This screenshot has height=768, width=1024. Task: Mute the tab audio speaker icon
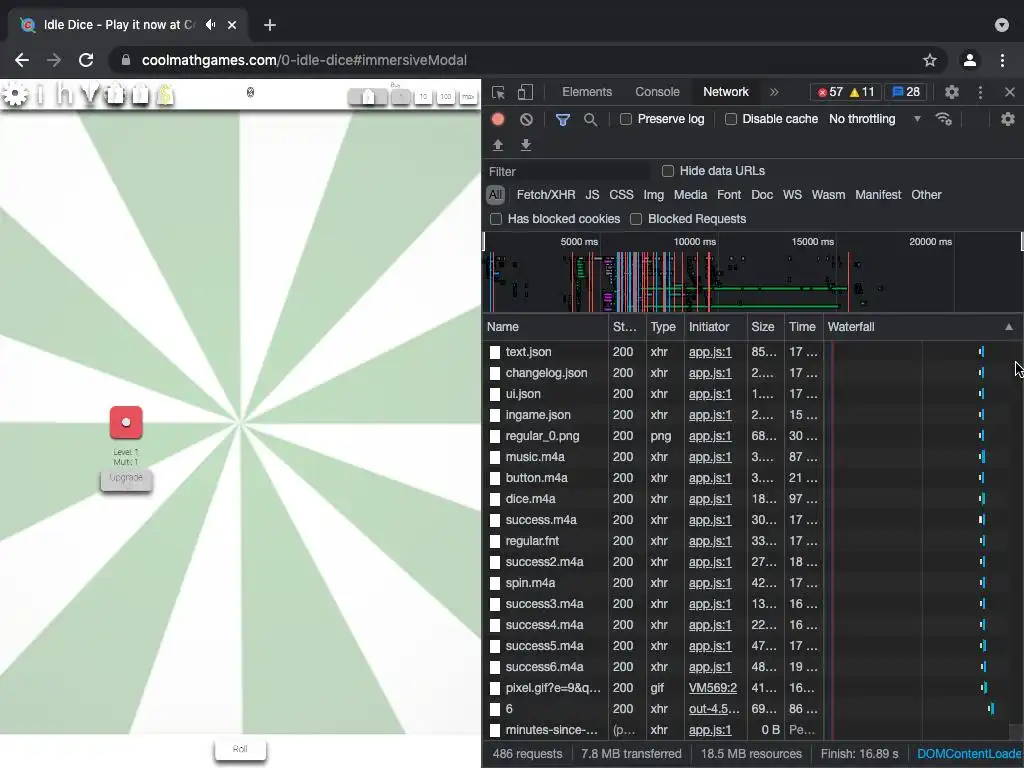point(210,25)
